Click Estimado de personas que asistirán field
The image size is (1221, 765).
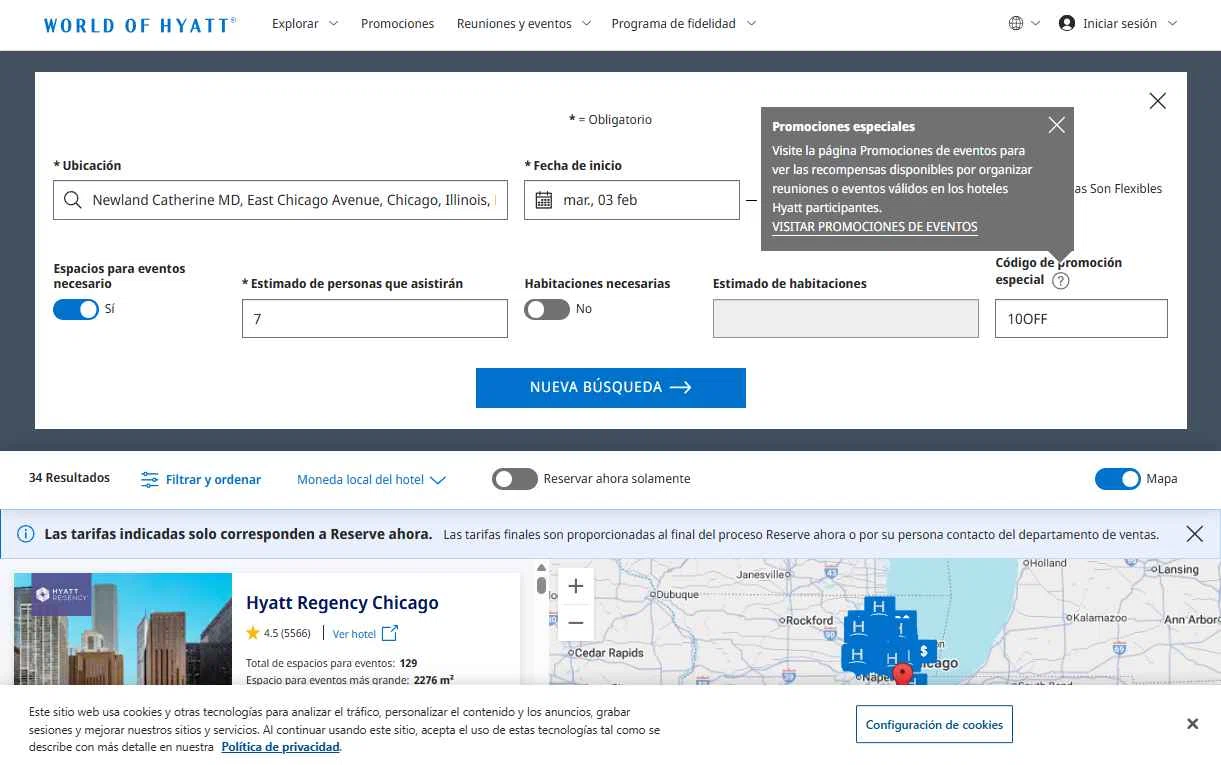coord(375,319)
